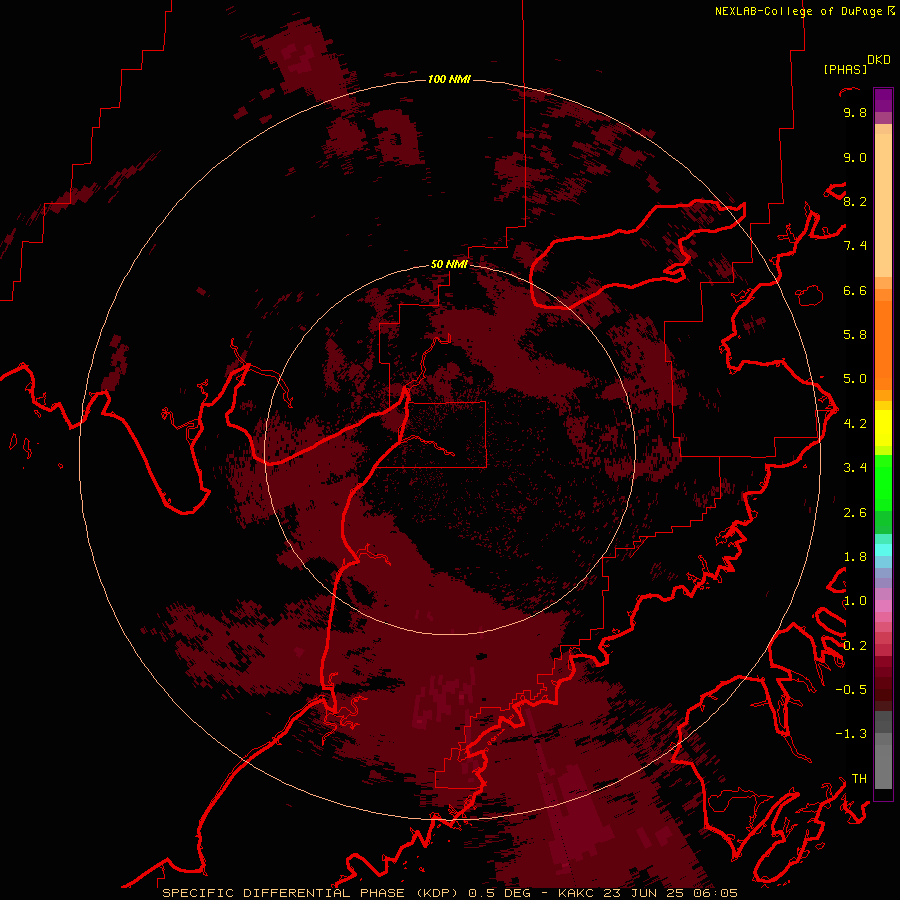Click the purple segment of the color bar
This screenshot has width=900, height=900.
pyautogui.click(x=883, y=106)
